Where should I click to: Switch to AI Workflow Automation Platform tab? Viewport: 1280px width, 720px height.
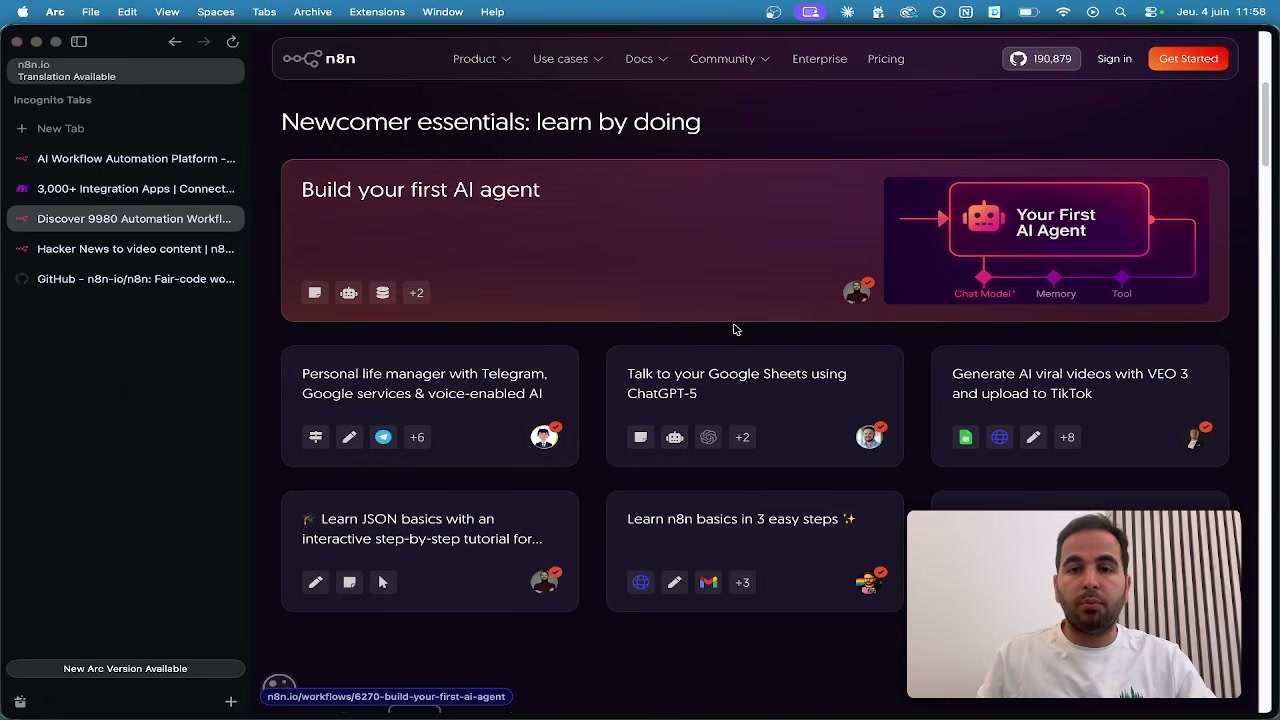coord(125,158)
